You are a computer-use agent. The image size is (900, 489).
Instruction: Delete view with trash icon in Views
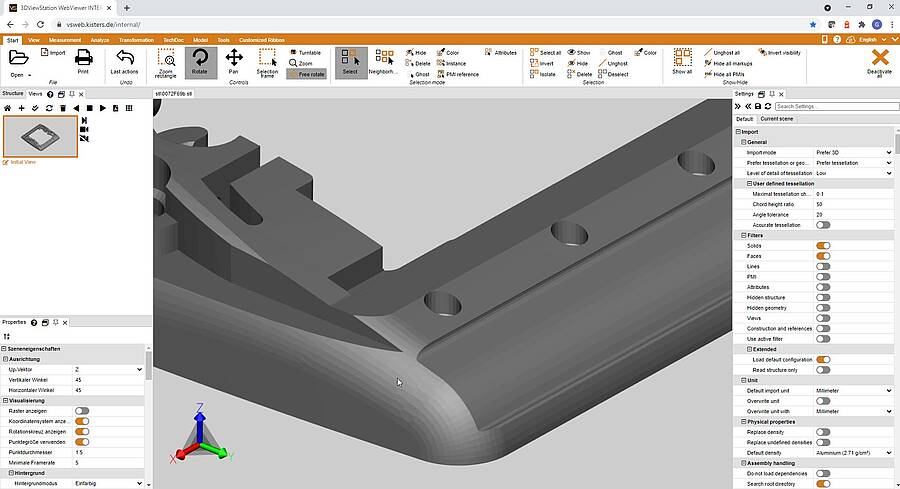point(63,108)
